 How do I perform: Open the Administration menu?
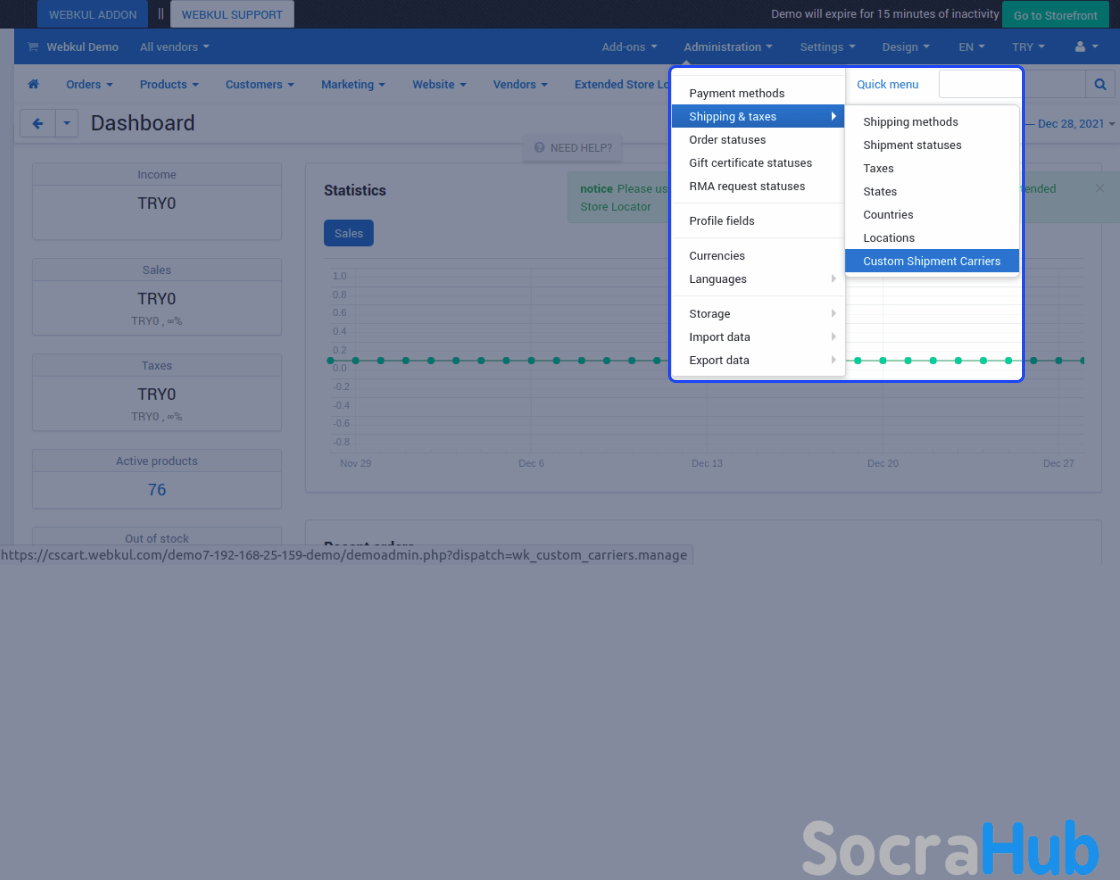click(728, 47)
